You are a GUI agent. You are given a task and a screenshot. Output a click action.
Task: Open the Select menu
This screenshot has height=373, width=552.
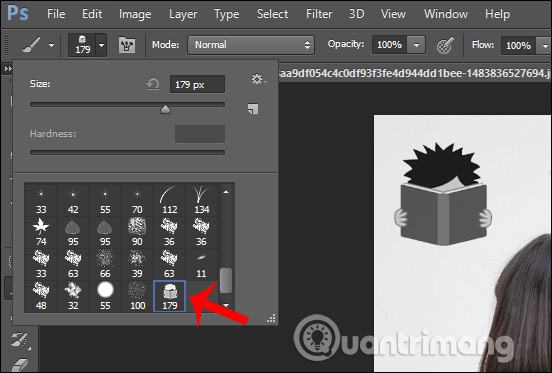[x=272, y=14]
